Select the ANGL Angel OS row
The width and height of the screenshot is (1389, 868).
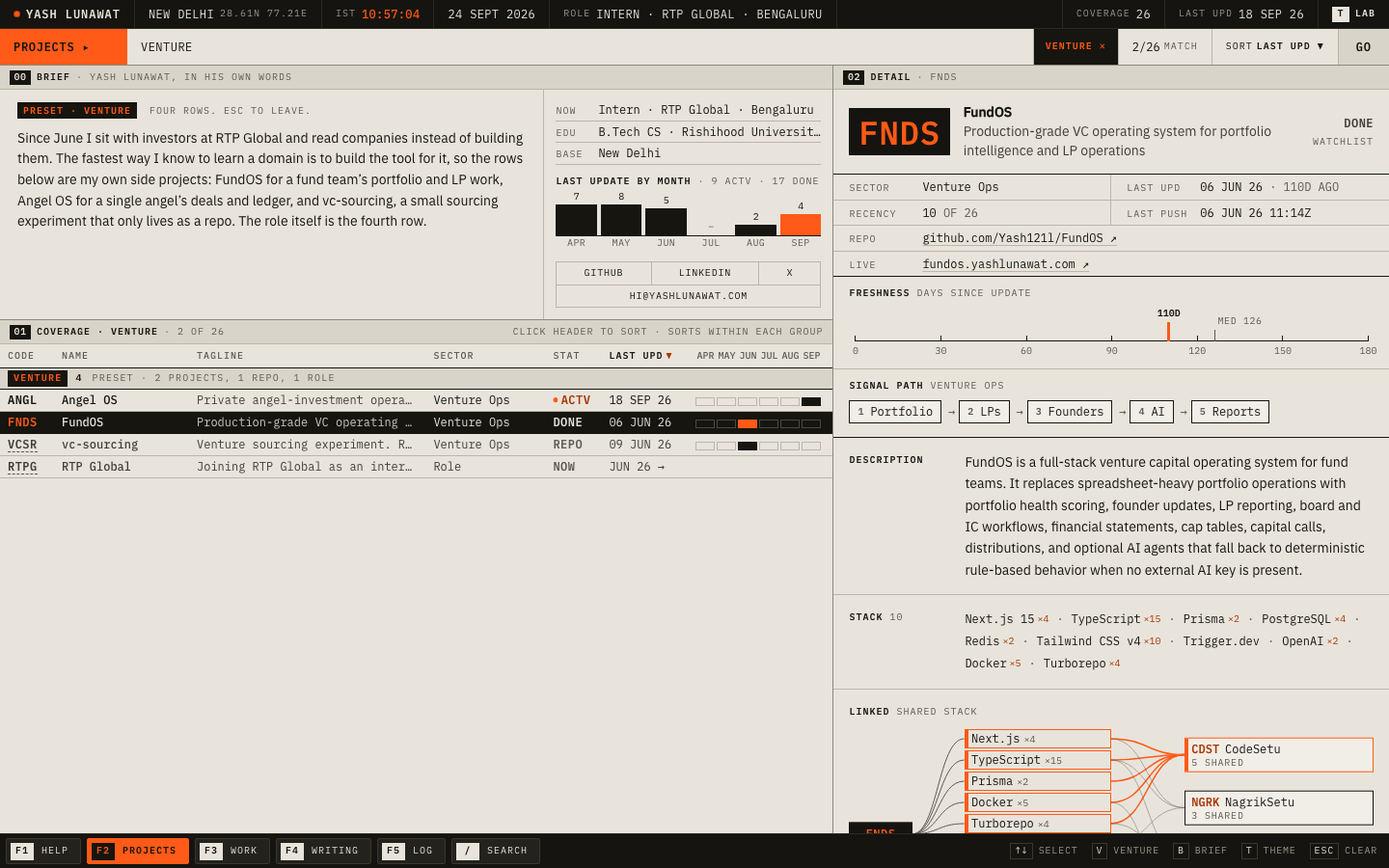click(416, 400)
